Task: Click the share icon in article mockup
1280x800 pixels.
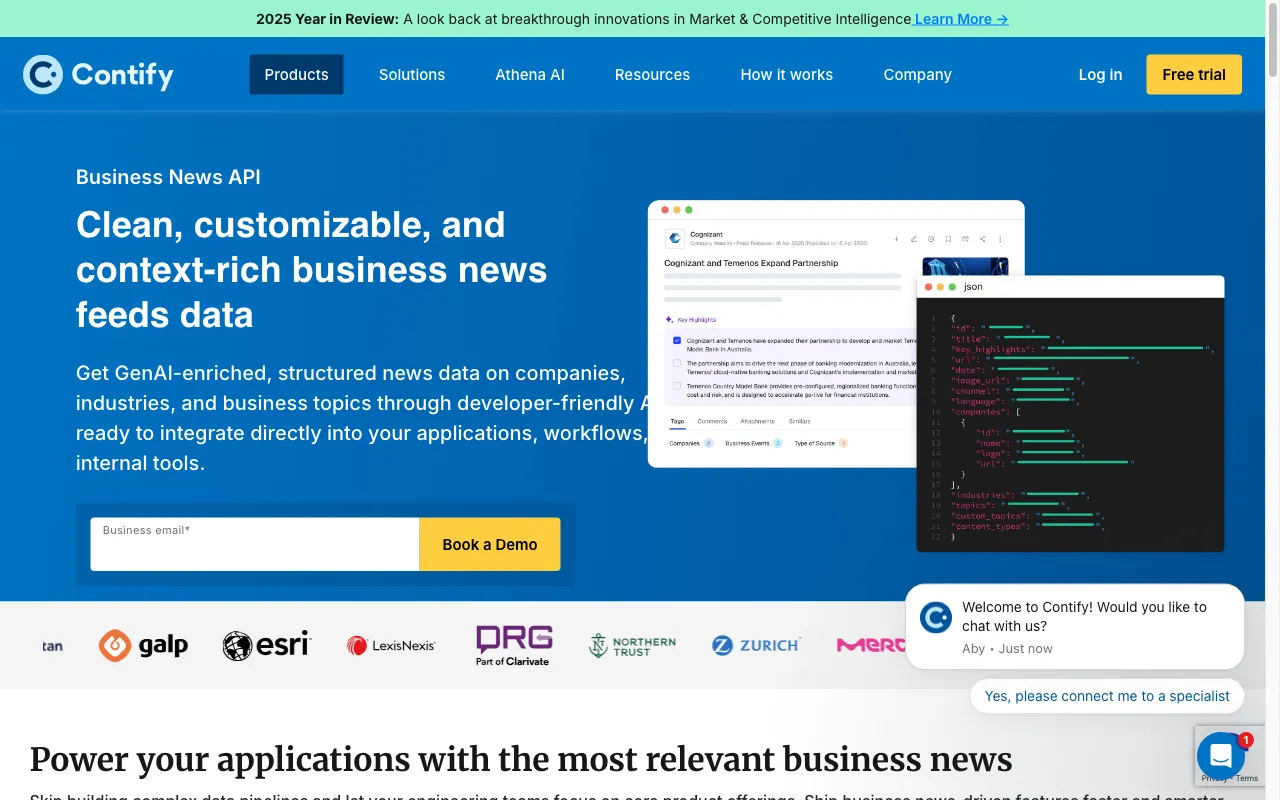Action: [982, 239]
